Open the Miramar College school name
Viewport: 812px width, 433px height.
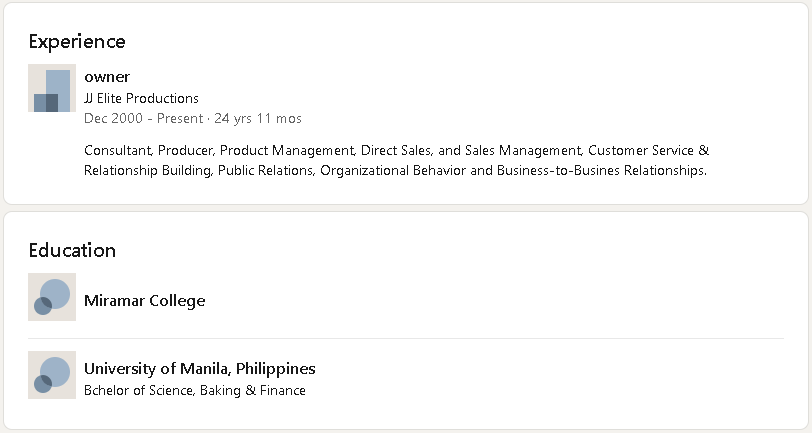tap(144, 300)
